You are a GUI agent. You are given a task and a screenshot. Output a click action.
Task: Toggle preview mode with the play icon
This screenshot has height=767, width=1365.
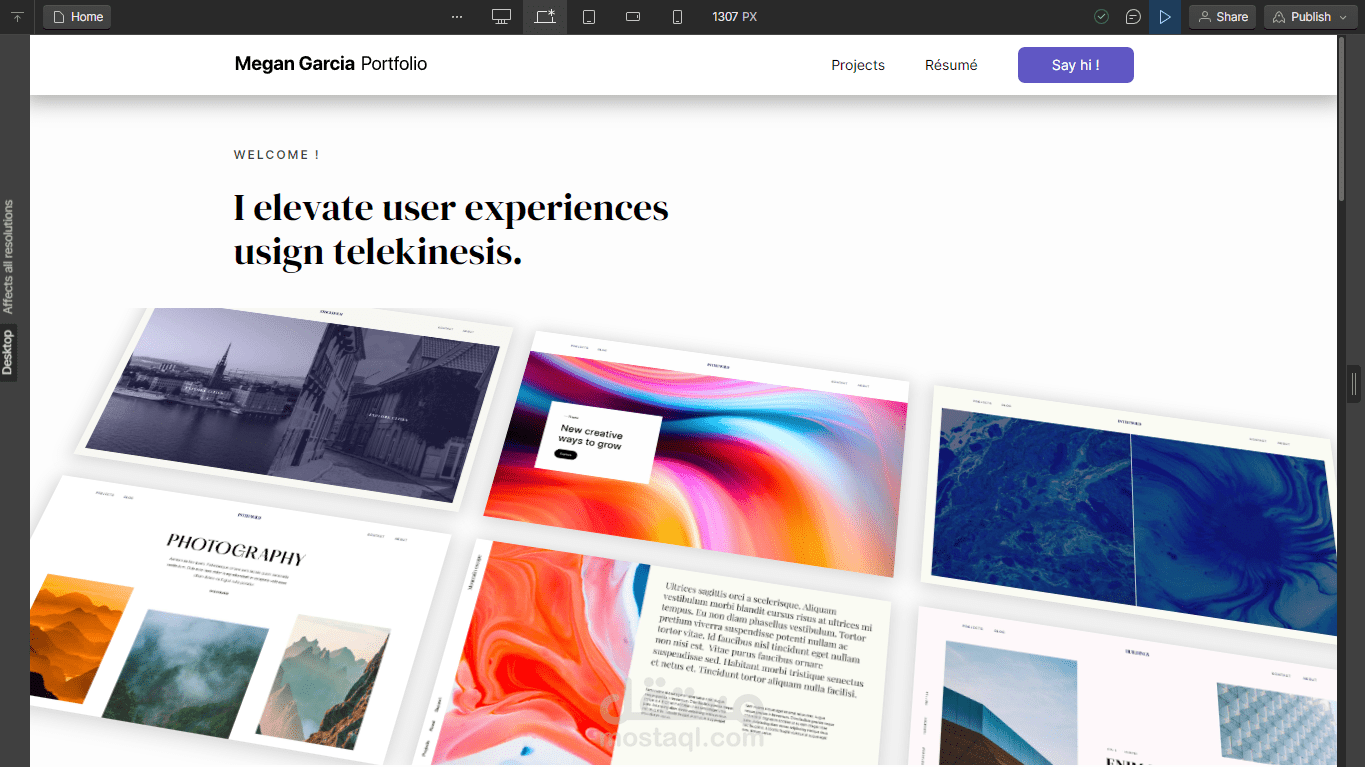[x=1165, y=17]
